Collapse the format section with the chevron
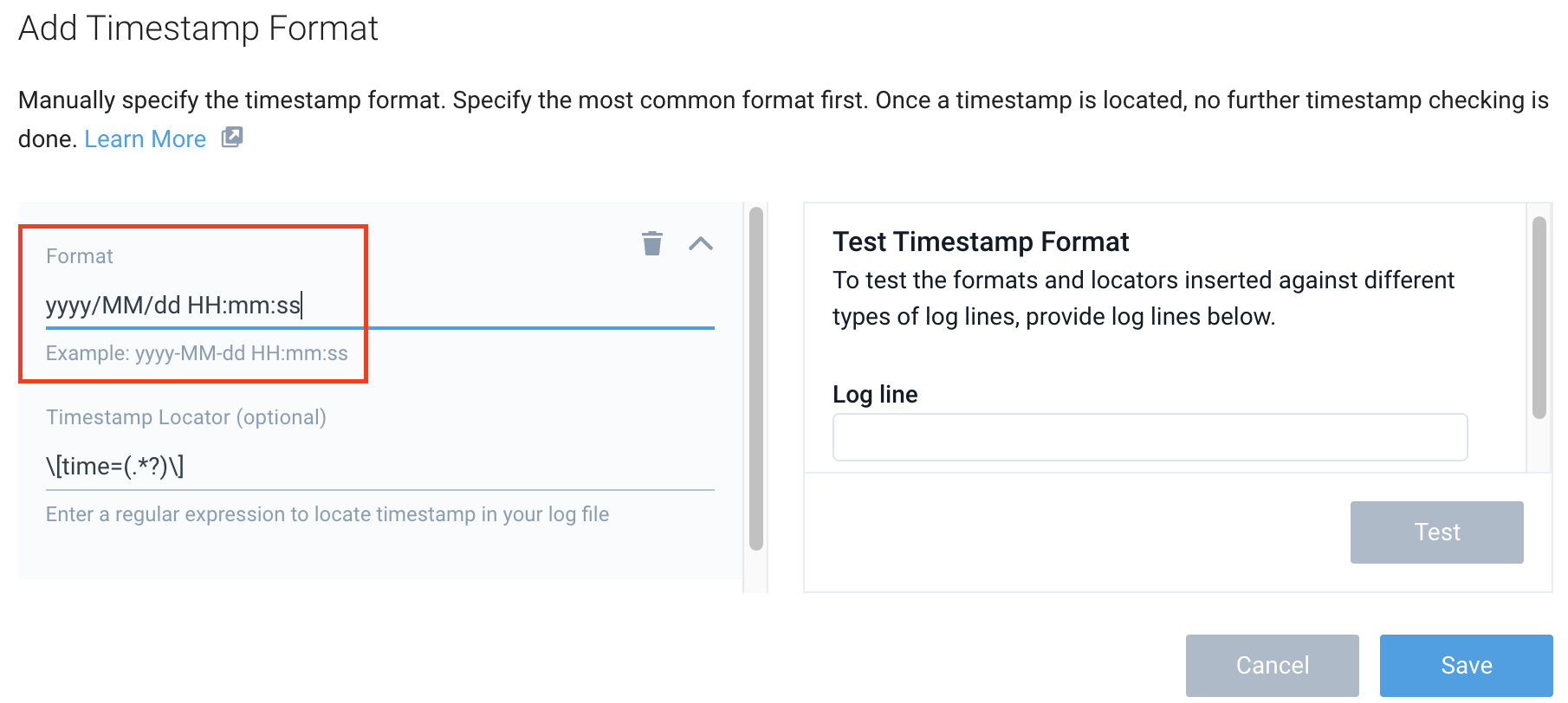This screenshot has width=1568, height=703. click(700, 244)
